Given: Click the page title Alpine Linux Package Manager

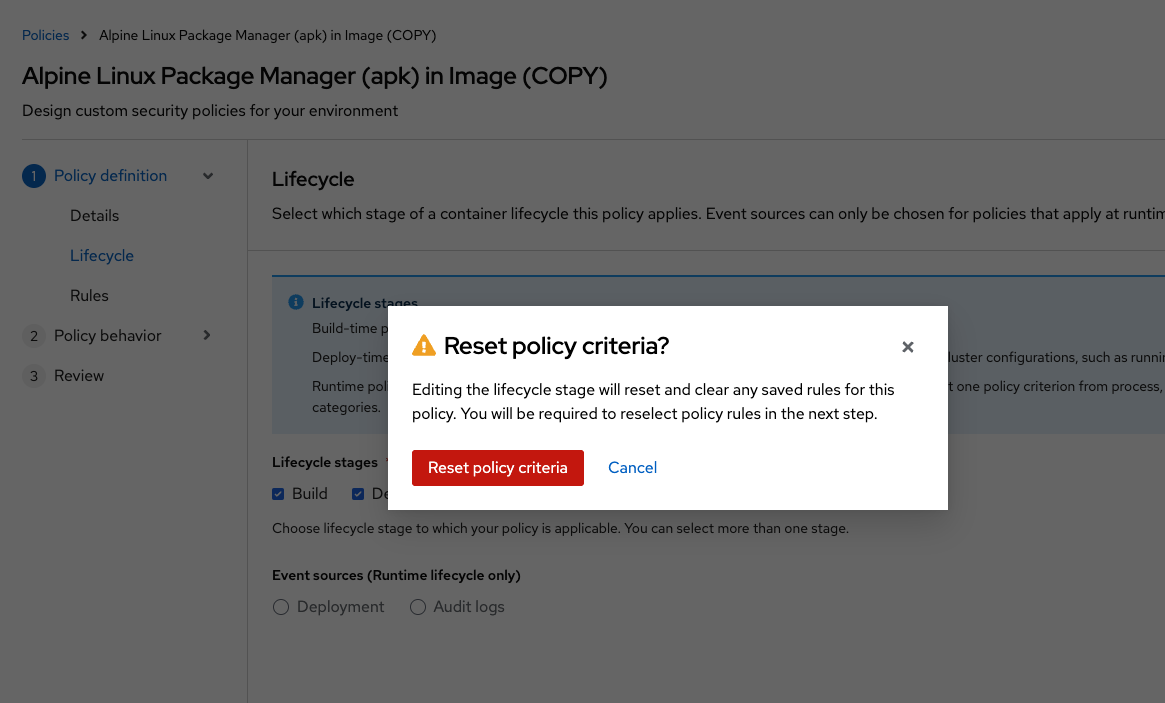Looking at the screenshot, I should (x=314, y=76).
